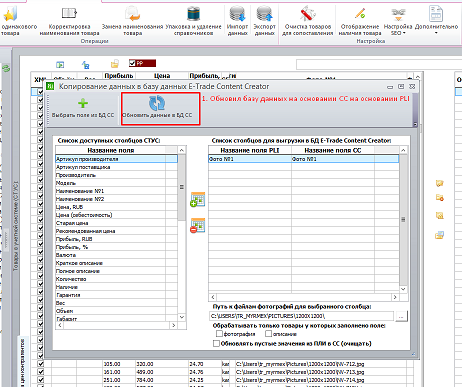Click up arrow of export columns list
Screen dimensions: 462x387
pyautogui.click(x=403, y=150)
